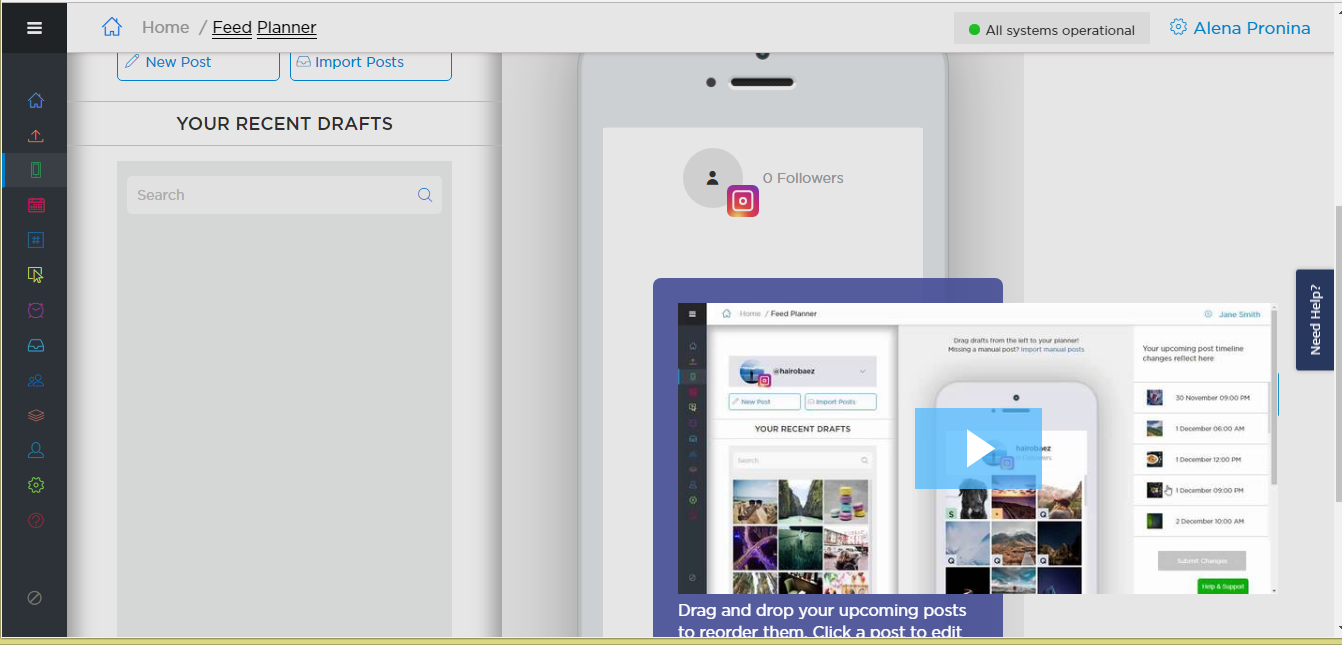
Task: Click into the drafts Search field
Action: click(x=270, y=195)
